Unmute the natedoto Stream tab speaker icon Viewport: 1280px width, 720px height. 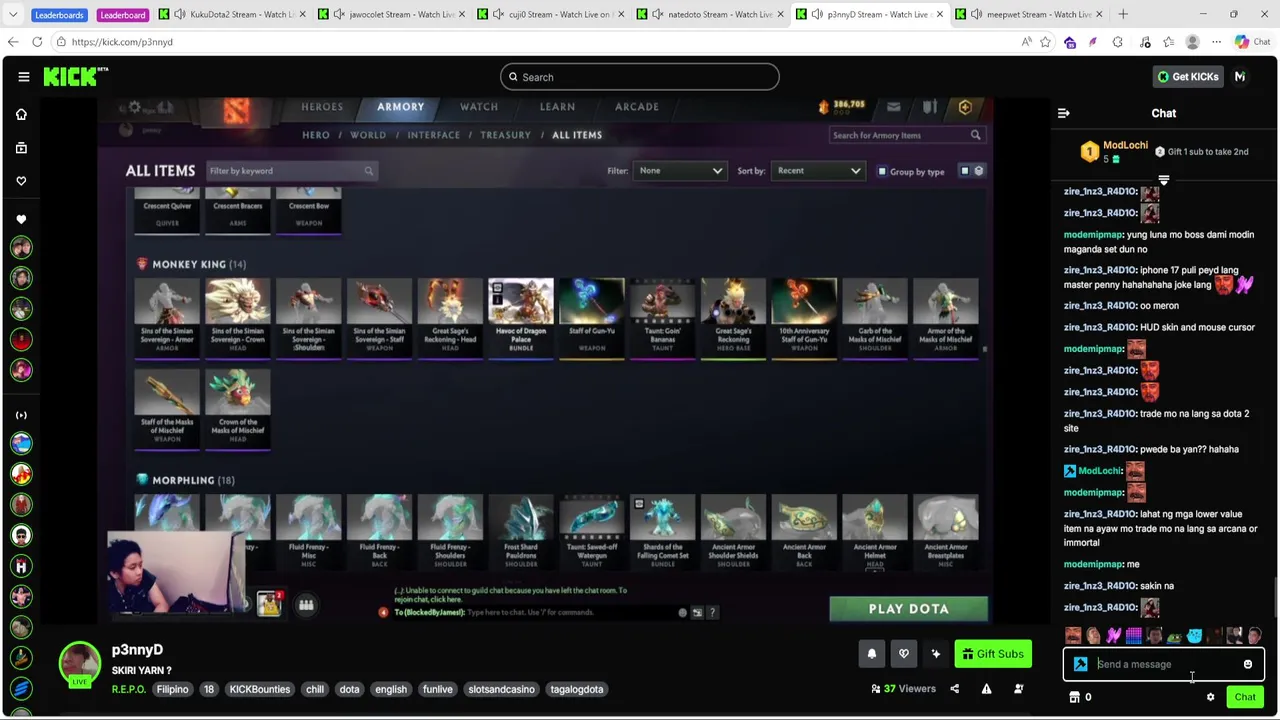point(658,14)
